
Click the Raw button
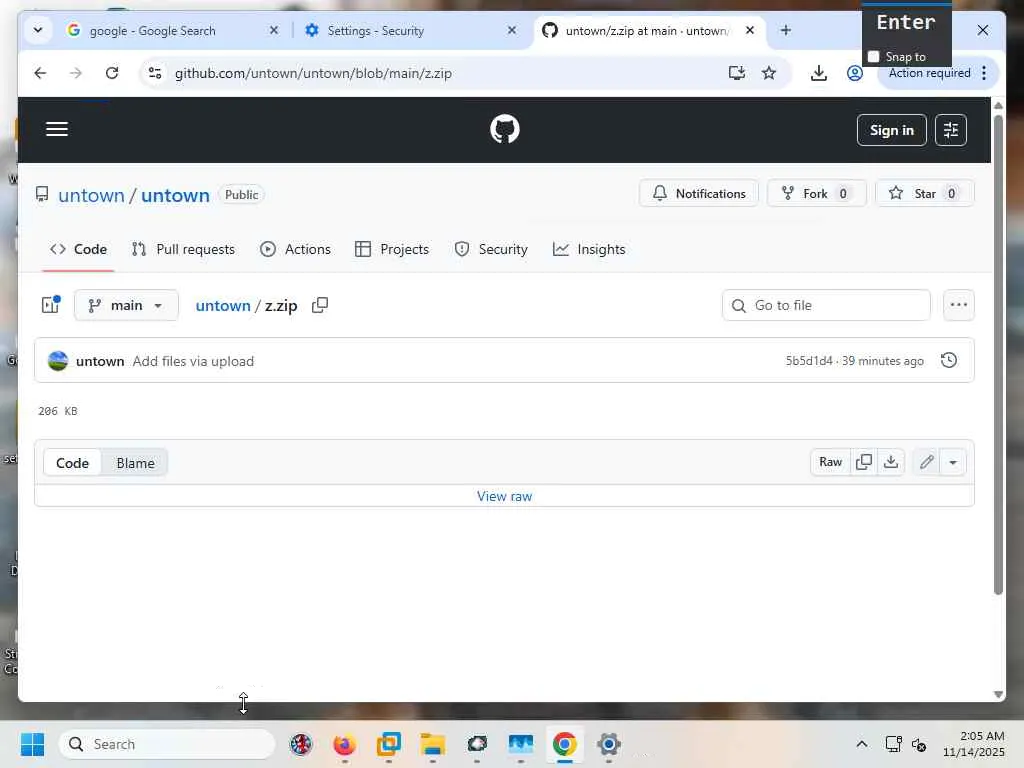coord(830,462)
